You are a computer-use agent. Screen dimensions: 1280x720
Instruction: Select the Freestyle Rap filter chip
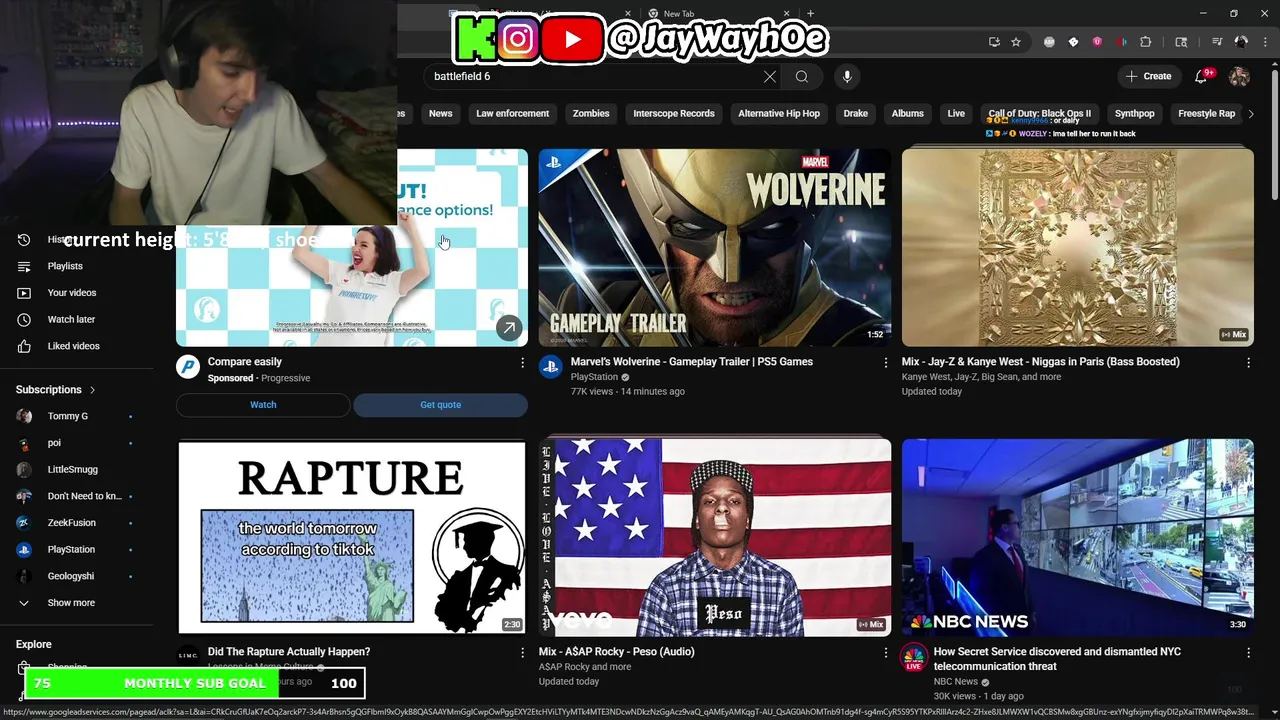(1207, 114)
